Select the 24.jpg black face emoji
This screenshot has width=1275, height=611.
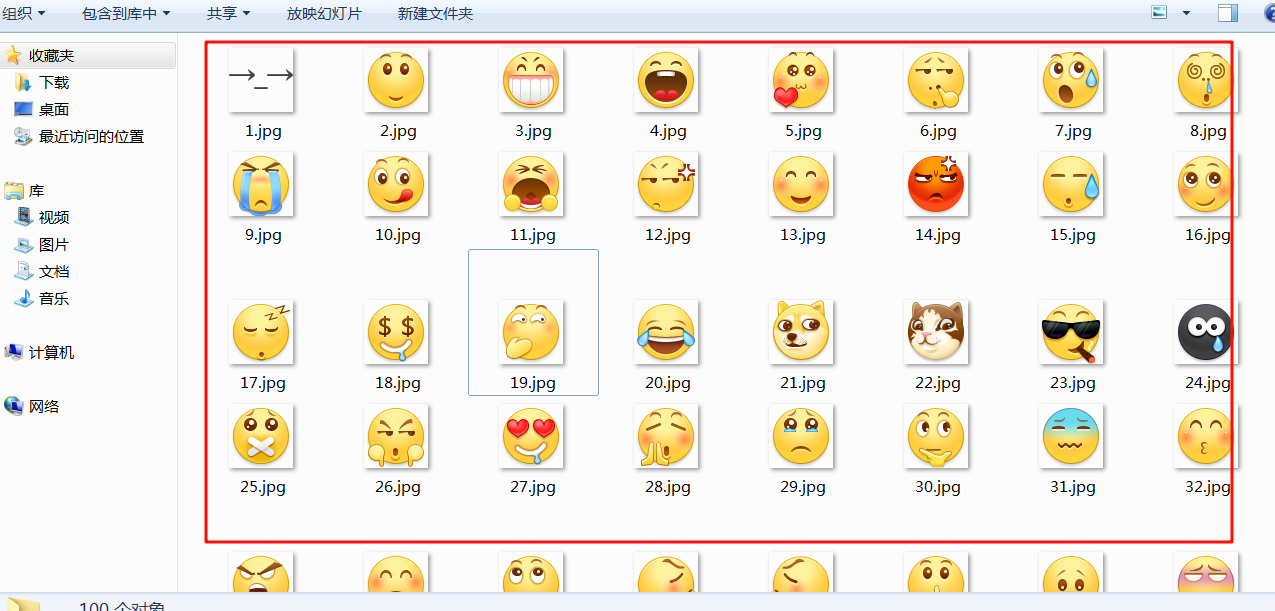(1206, 332)
